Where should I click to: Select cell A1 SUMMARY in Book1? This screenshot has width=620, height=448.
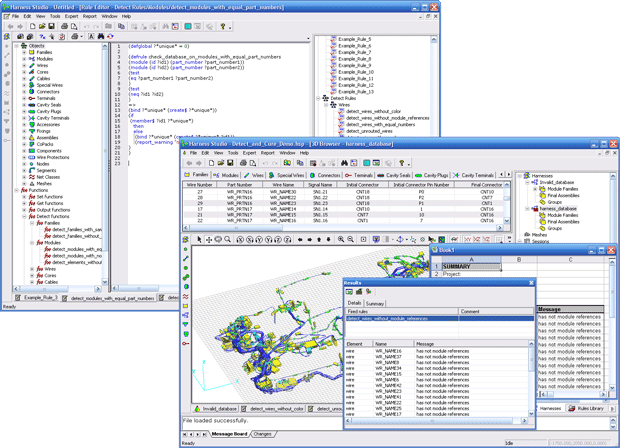(471, 267)
